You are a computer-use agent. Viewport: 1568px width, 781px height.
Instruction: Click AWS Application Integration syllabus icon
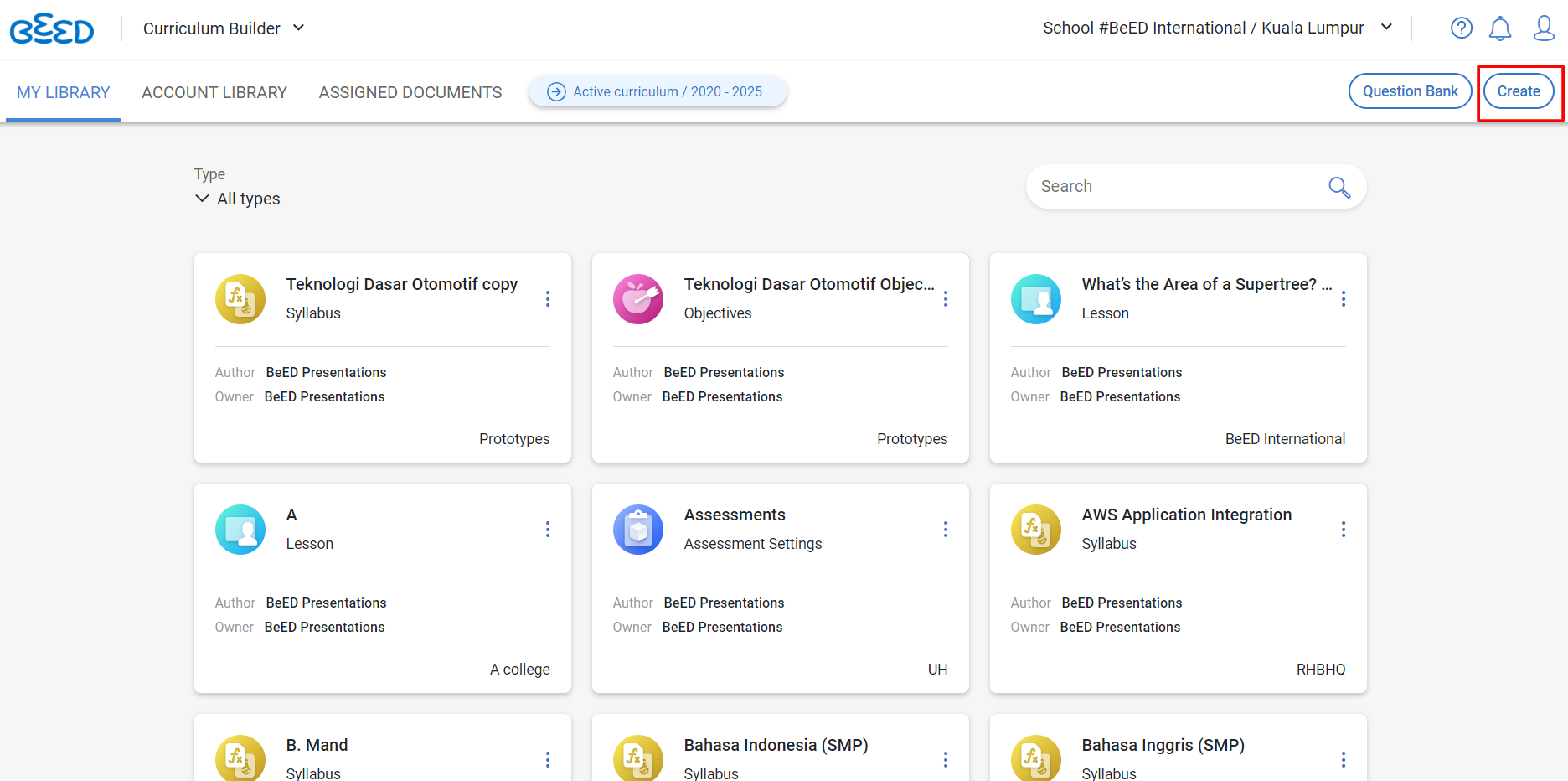(1036, 530)
